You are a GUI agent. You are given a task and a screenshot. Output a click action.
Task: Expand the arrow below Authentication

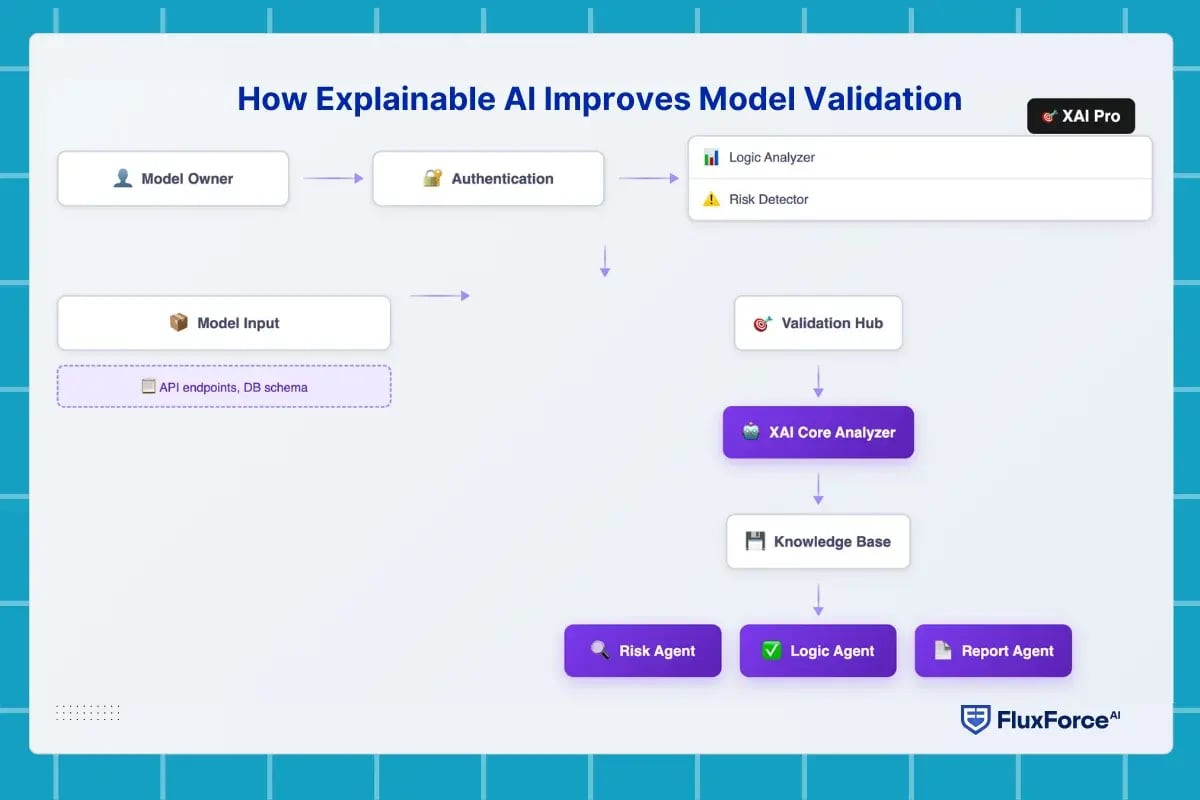point(605,258)
